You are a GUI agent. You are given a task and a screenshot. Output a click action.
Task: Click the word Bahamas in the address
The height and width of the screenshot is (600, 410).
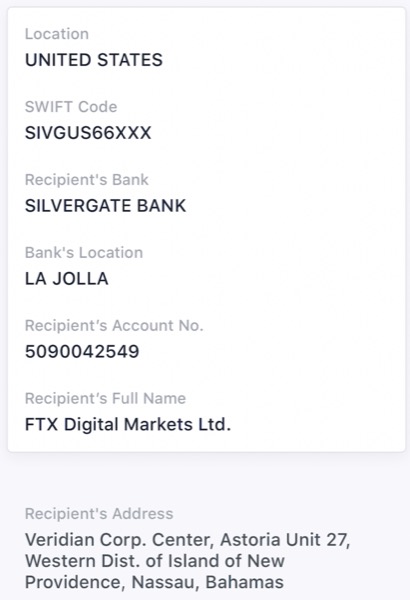click(x=245, y=582)
